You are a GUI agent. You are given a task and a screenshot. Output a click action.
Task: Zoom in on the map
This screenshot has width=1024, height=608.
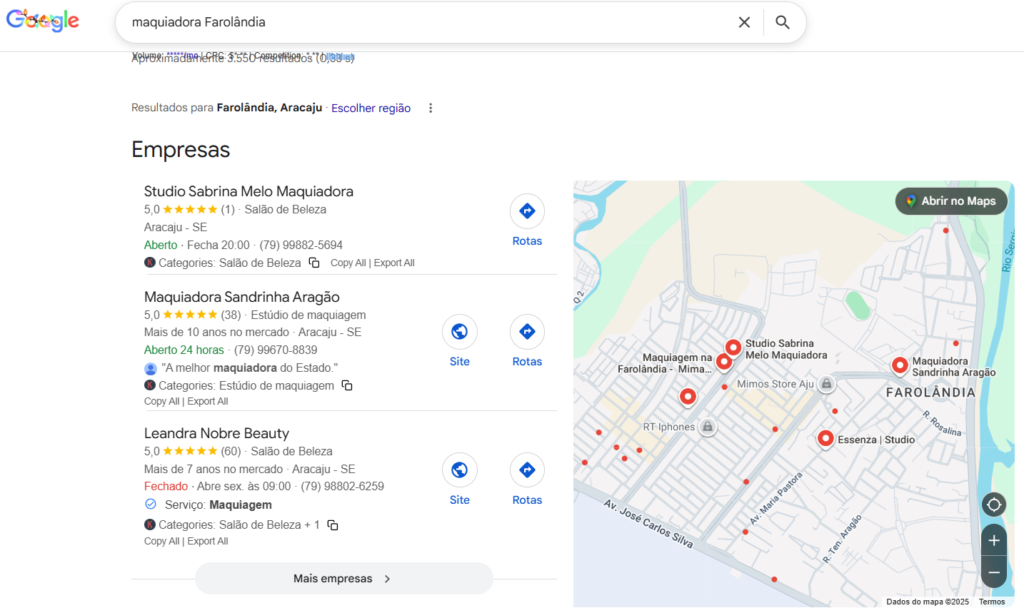click(x=993, y=541)
